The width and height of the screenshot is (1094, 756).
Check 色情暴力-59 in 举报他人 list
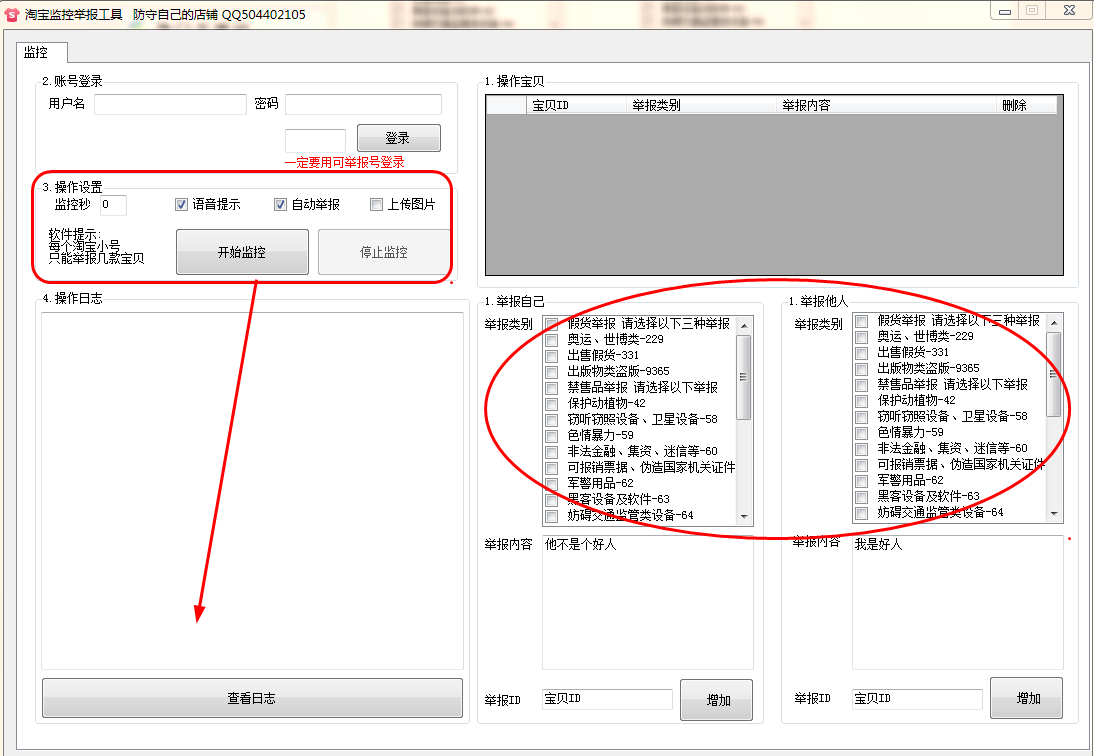coord(862,433)
